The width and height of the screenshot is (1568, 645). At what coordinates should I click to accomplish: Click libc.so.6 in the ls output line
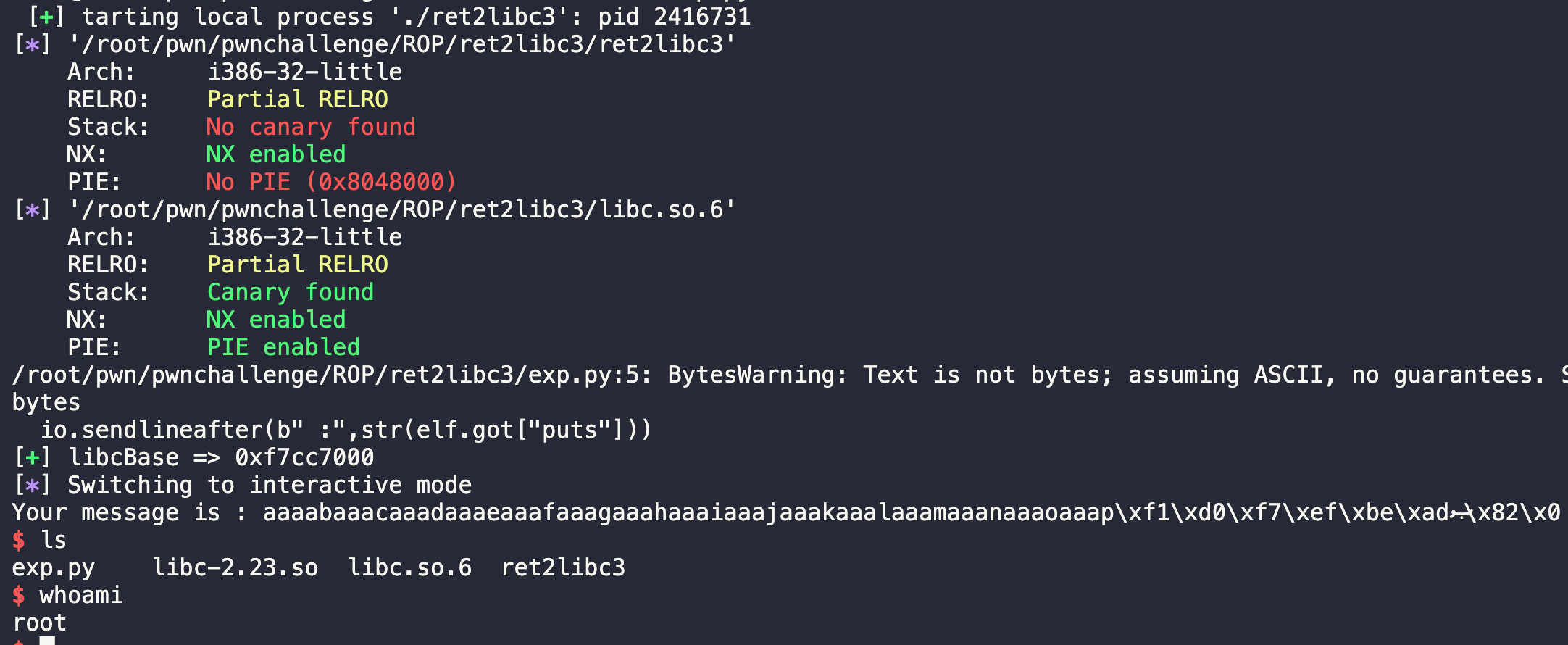pos(409,567)
